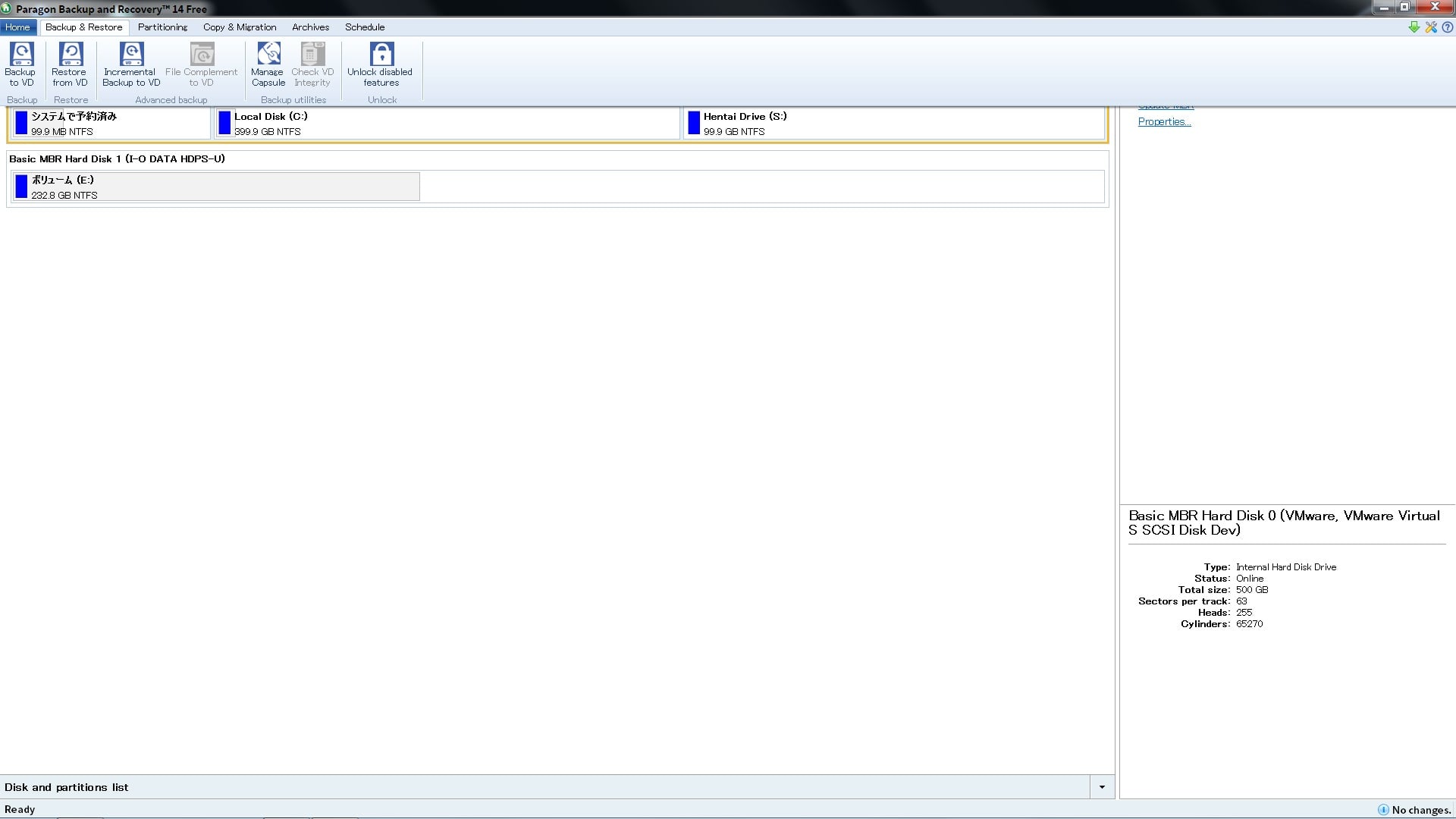Click the Properties... link
The width and height of the screenshot is (1456, 819).
pos(1164,122)
